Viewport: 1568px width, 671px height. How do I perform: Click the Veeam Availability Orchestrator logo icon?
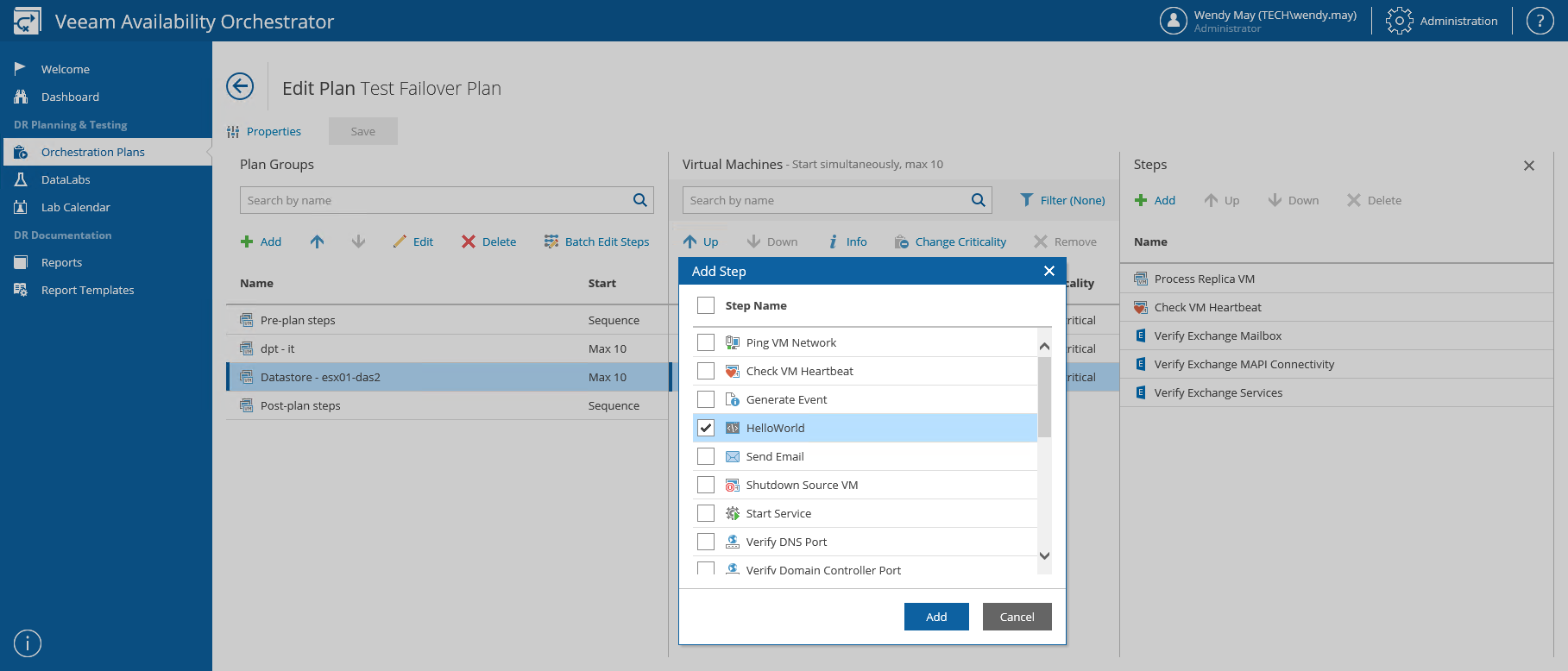27,21
